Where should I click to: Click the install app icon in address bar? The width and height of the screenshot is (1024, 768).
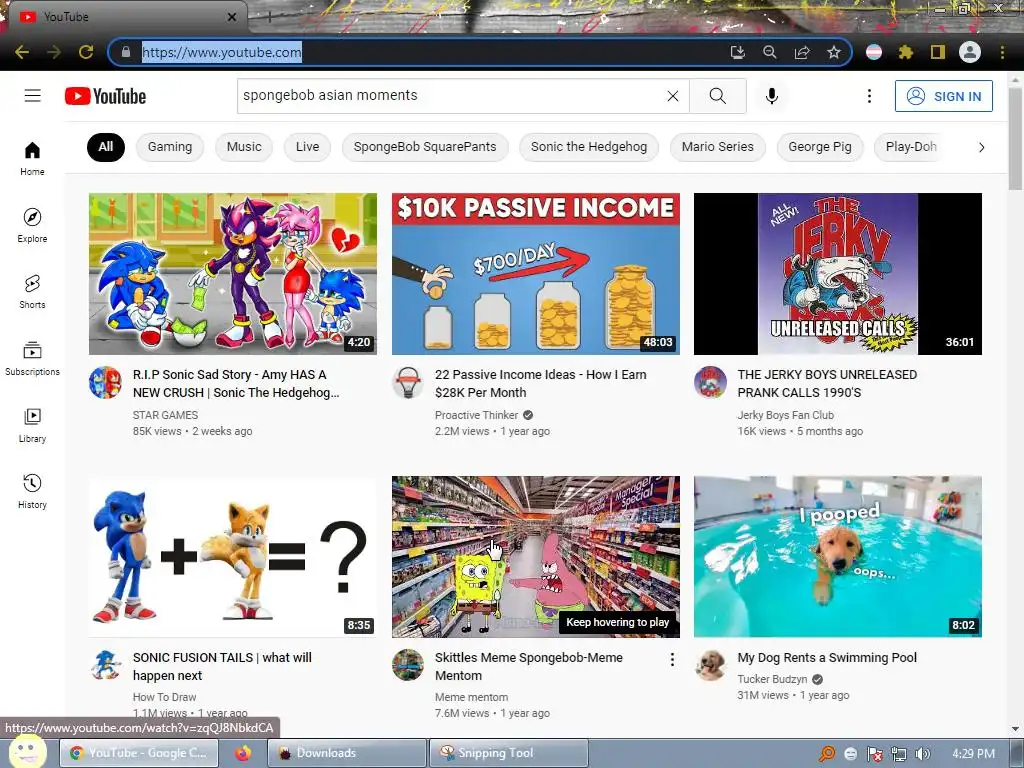point(737,52)
